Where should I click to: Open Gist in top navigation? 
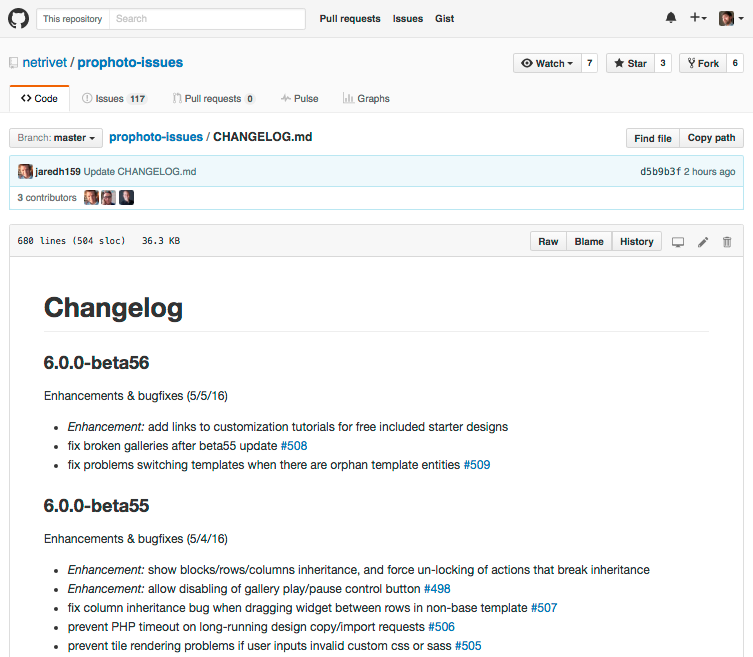click(444, 19)
